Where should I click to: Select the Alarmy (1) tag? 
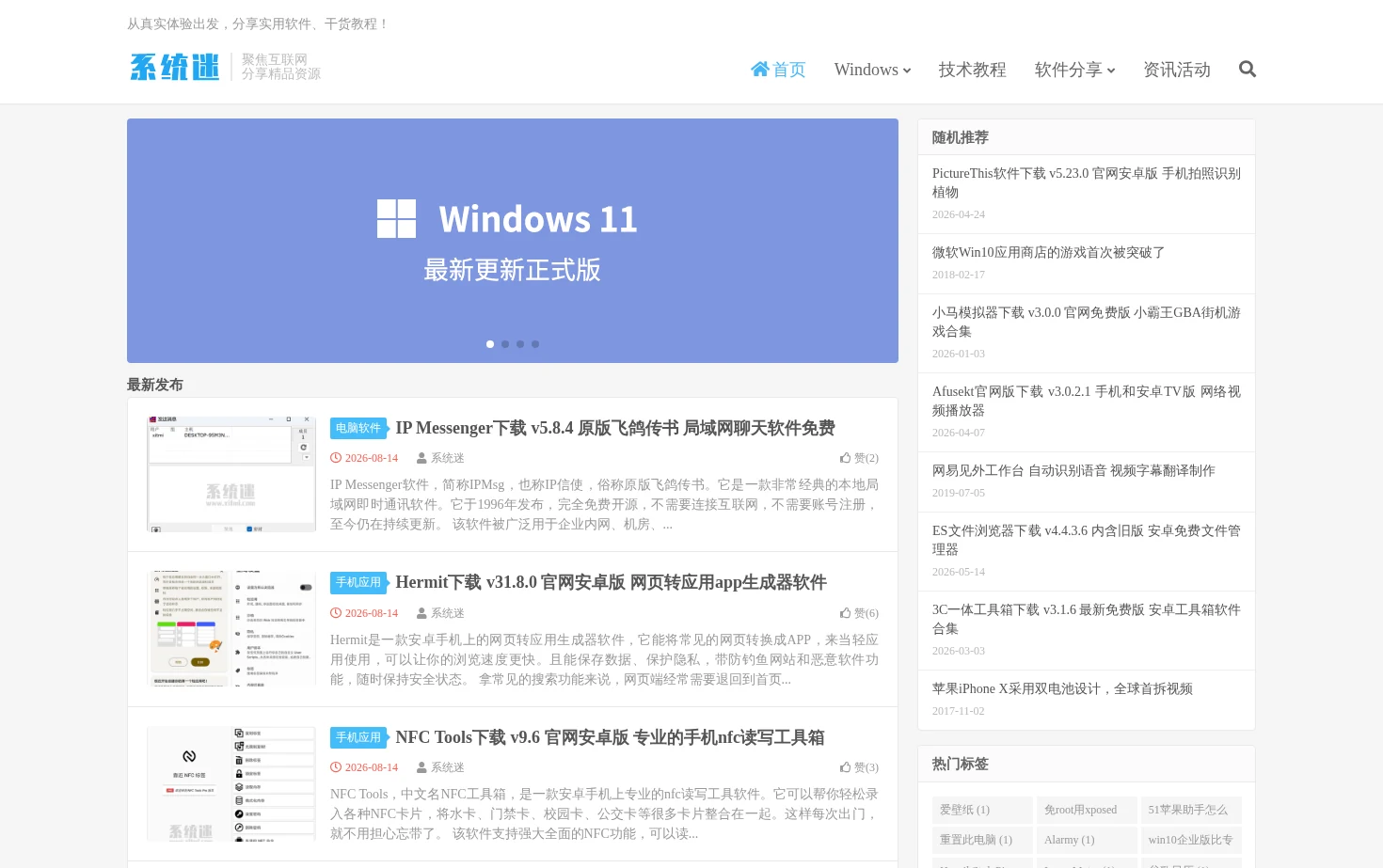pos(1087,840)
